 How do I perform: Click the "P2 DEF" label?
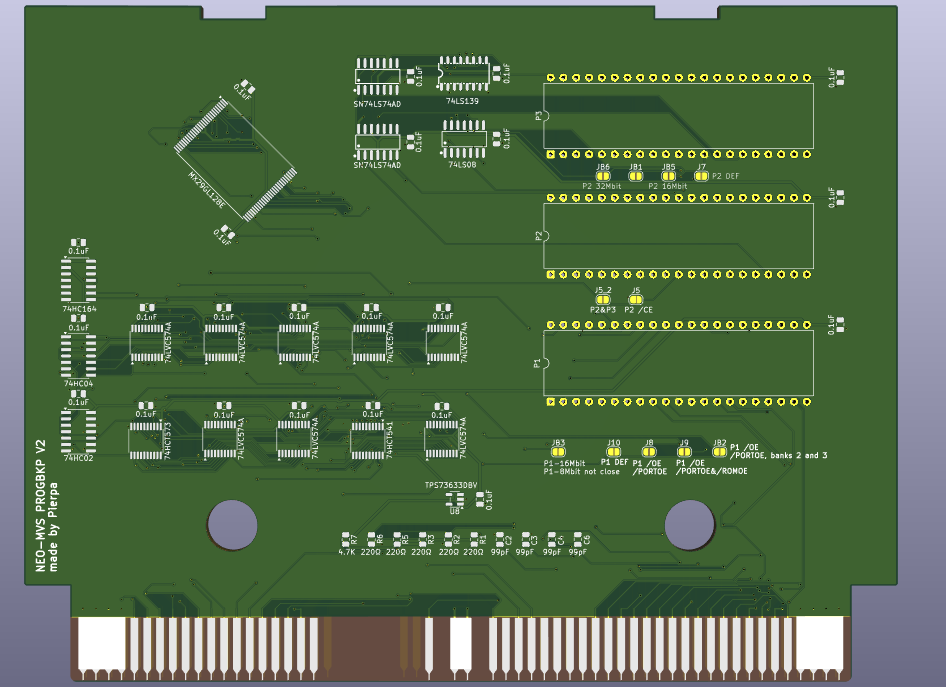[x=725, y=176]
